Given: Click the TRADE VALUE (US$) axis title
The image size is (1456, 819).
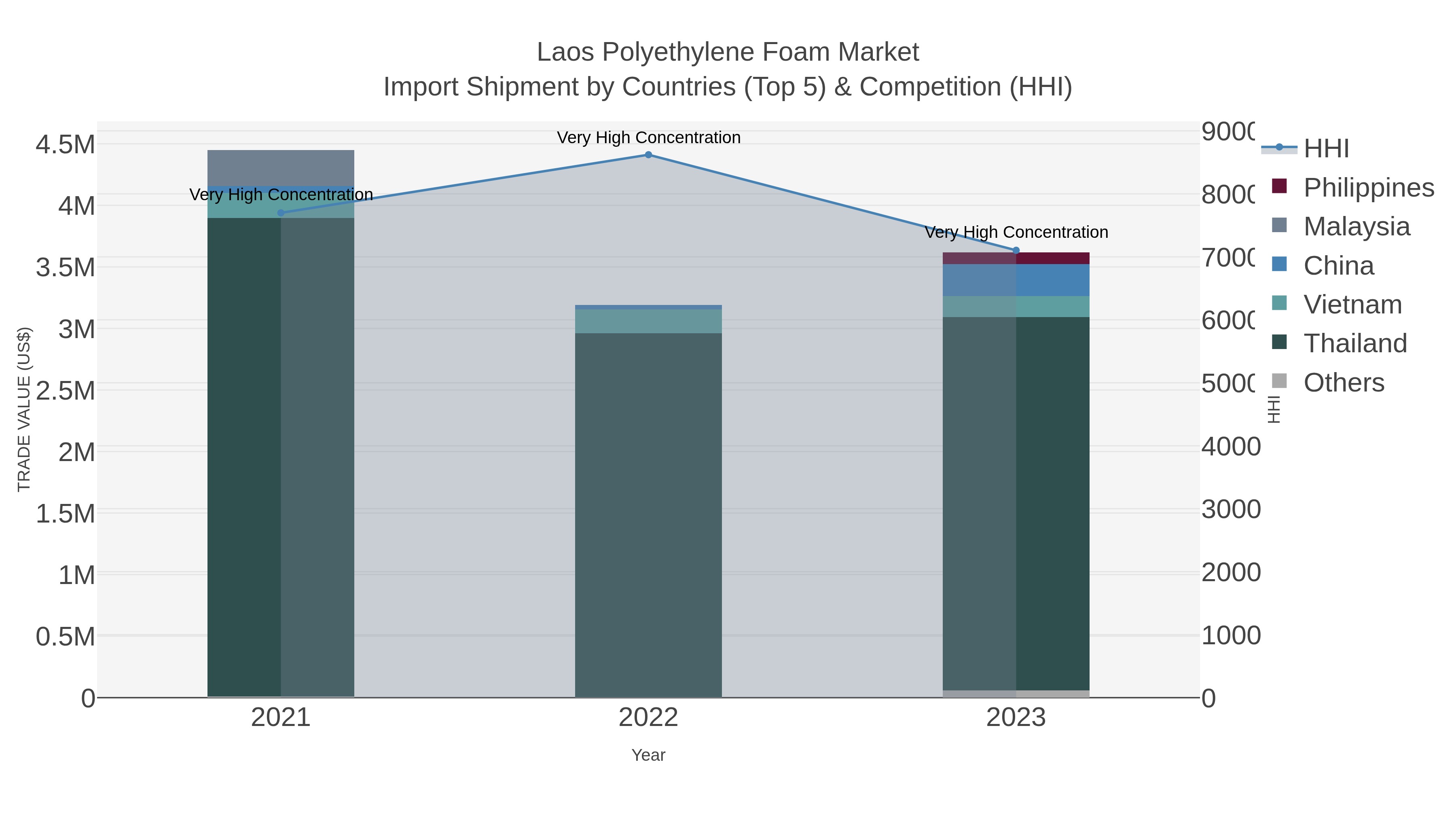Looking at the screenshot, I should [24, 409].
